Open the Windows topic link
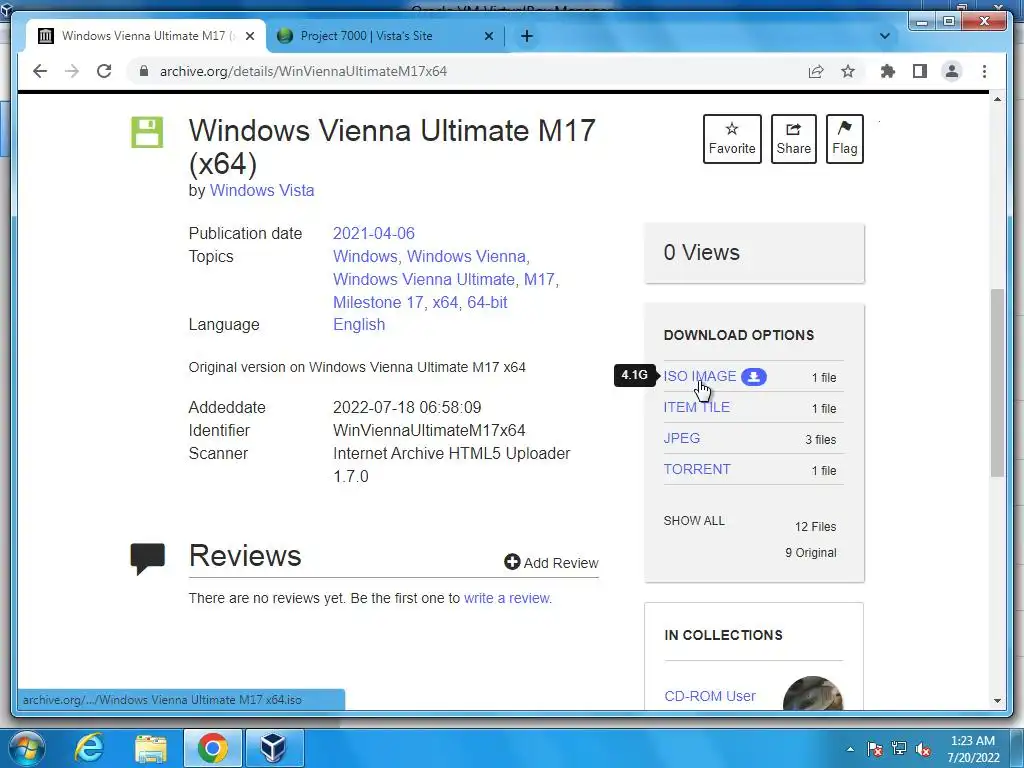 tap(365, 256)
